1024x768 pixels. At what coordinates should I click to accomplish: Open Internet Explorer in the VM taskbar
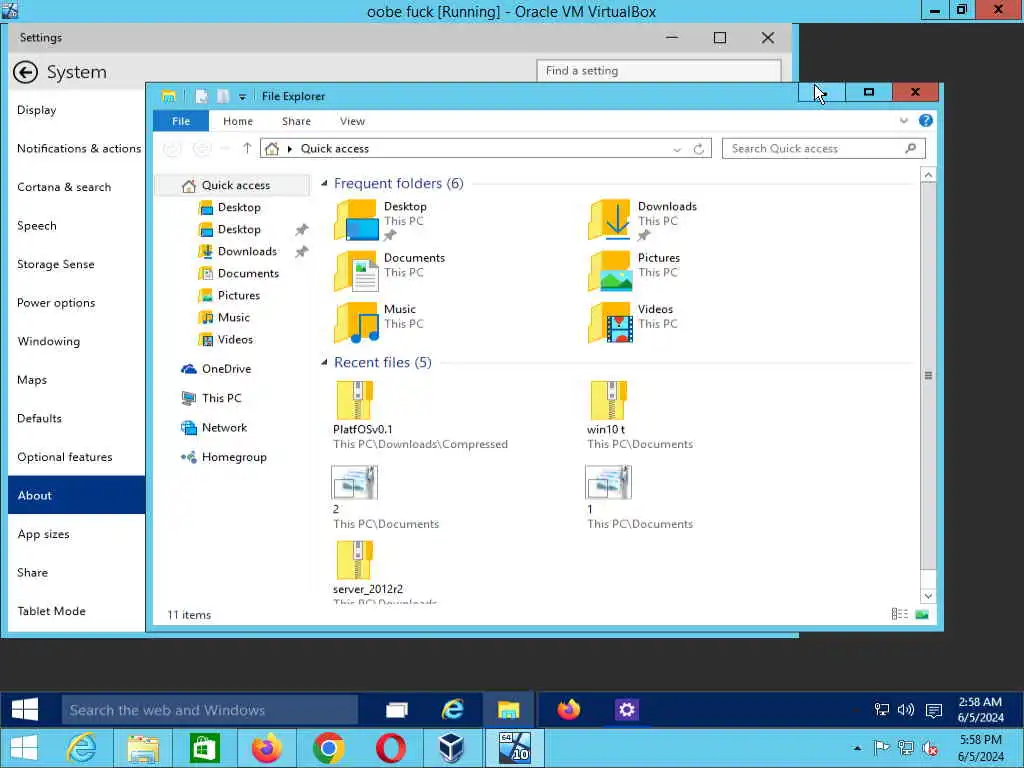click(x=452, y=709)
